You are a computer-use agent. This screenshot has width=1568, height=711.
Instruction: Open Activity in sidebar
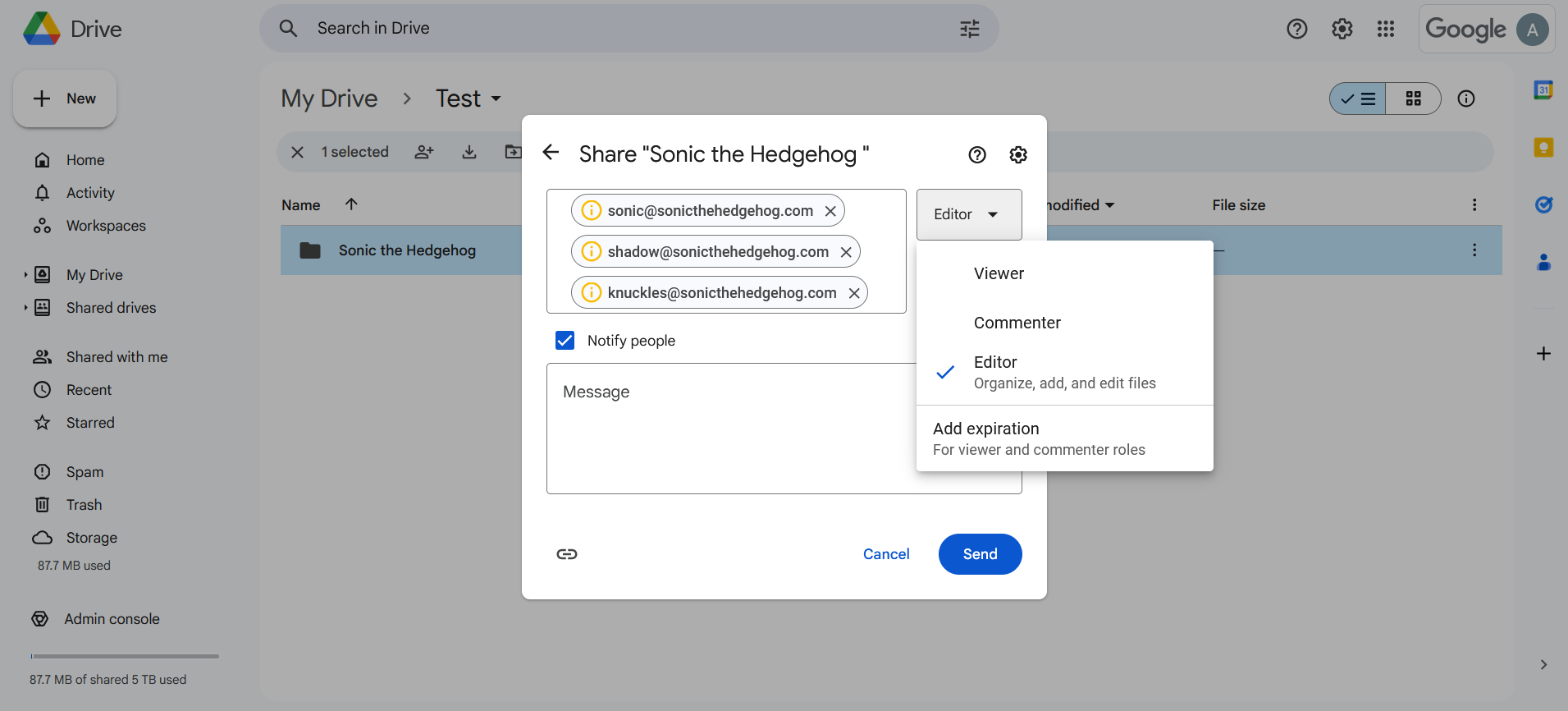(x=90, y=193)
